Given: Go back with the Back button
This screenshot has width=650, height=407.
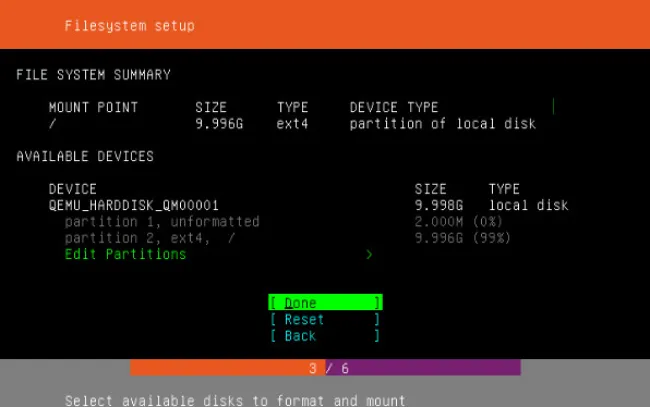Looking at the screenshot, I should click(325, 336).
